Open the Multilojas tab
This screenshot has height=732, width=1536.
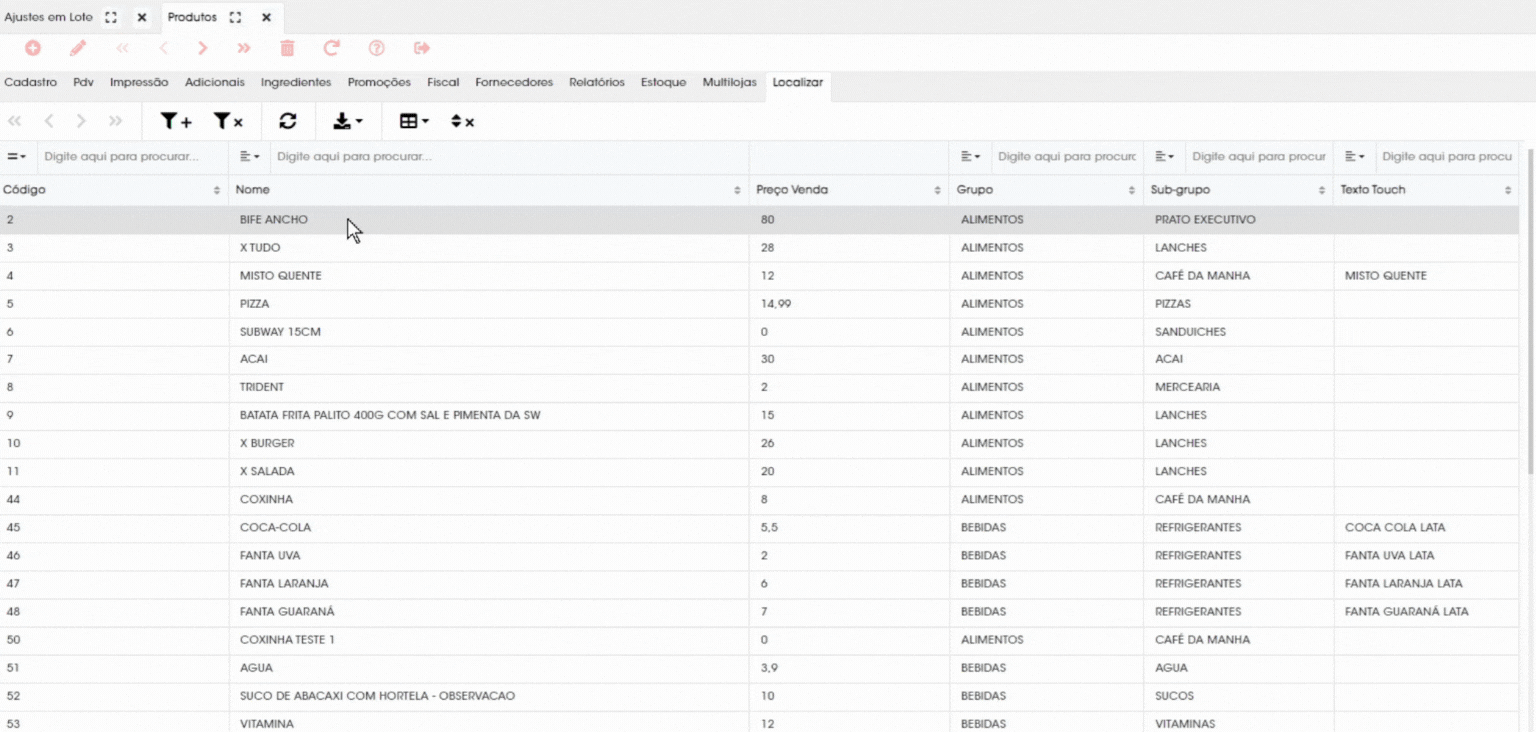729,83
